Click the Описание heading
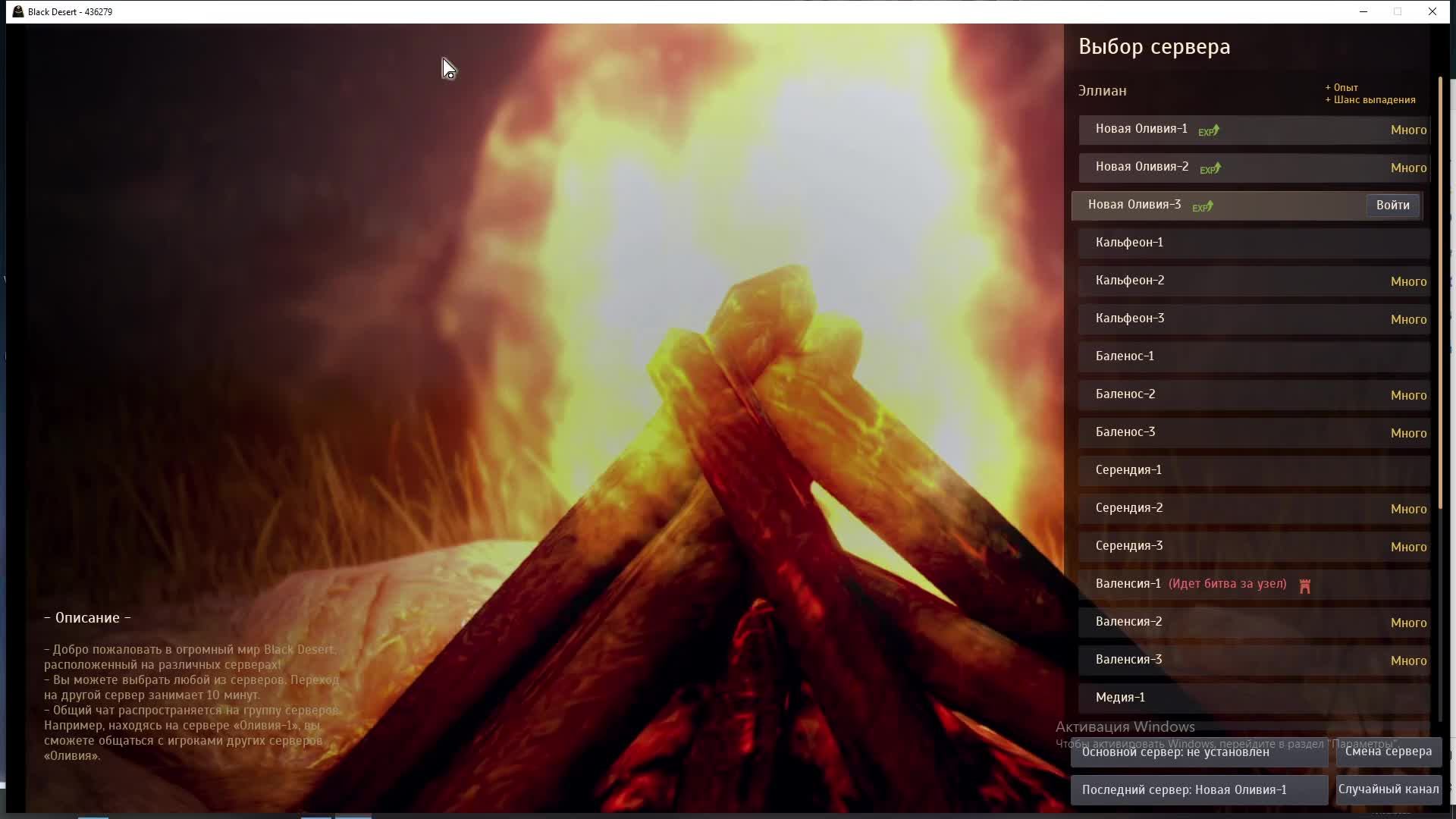1456x819 pixels. pos(87,618)
